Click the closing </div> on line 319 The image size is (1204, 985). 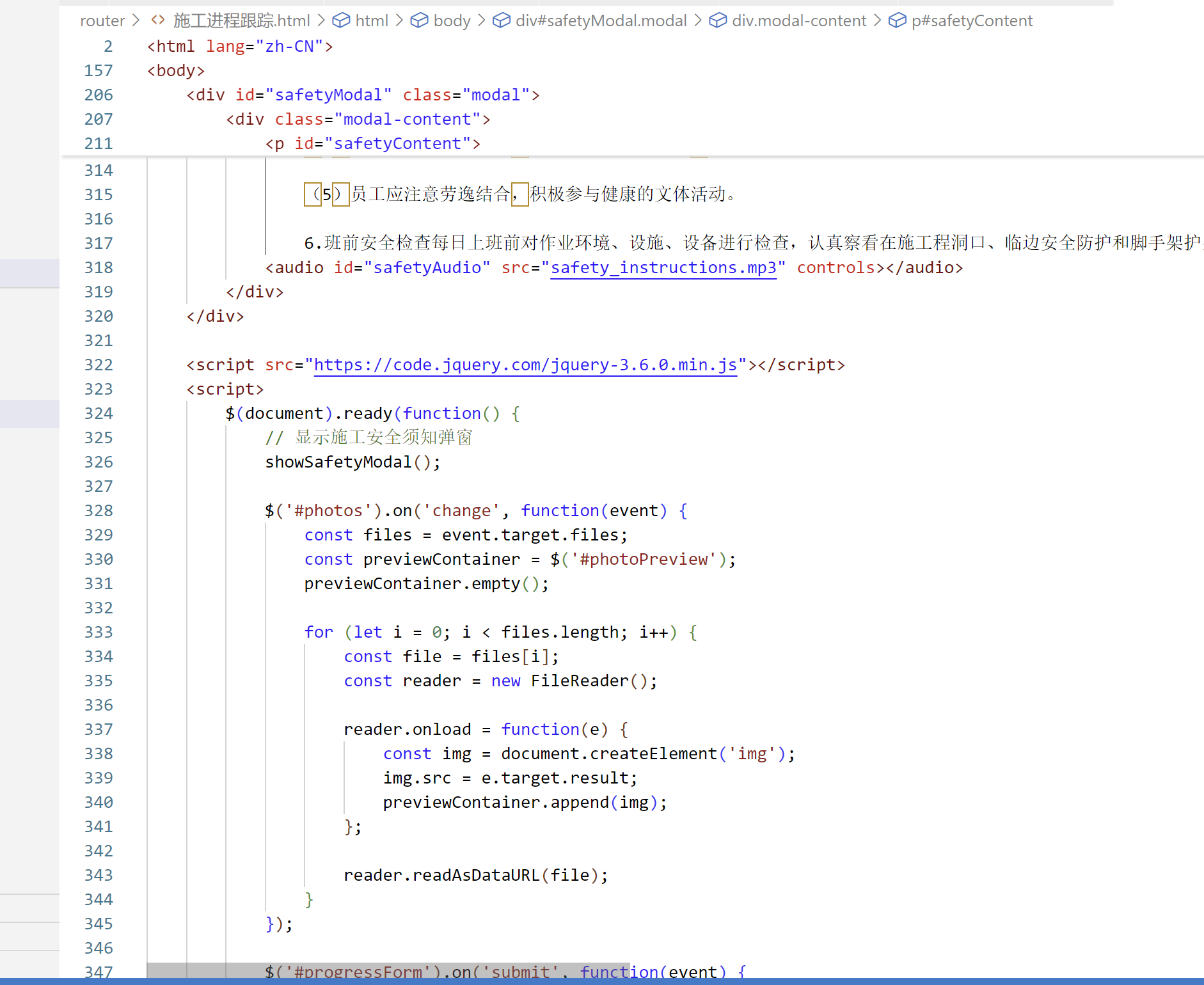point(255,292)
